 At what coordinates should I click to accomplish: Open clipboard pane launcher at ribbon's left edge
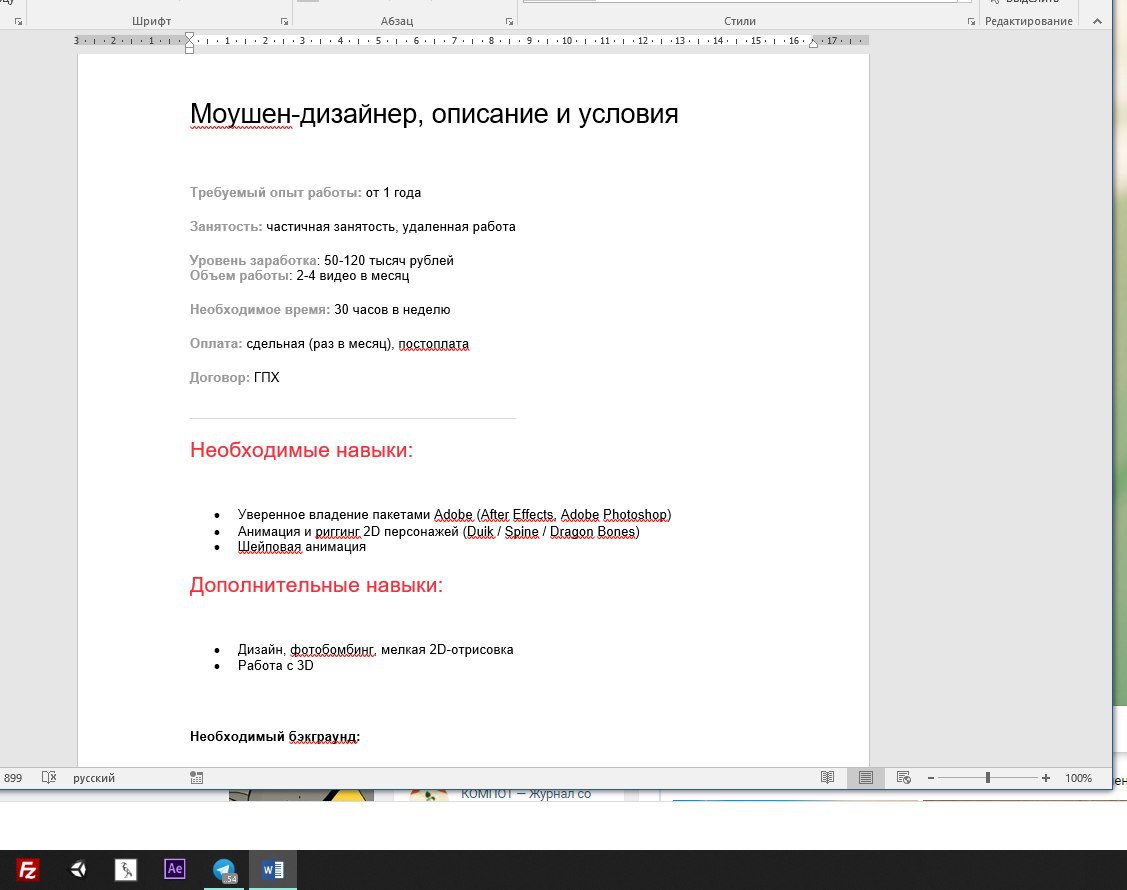(19, 22)
